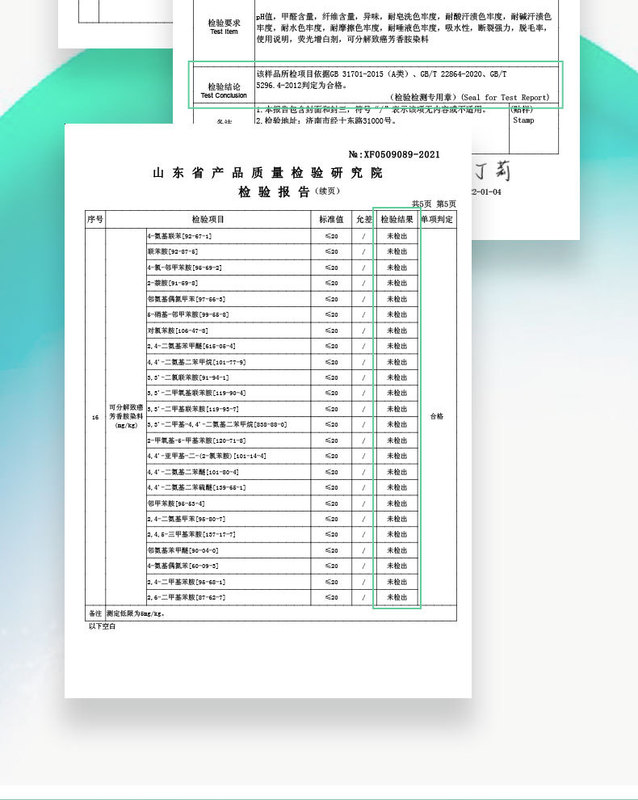Select the 4,4'-二氨基二苯醚 test item cell
Screen dimensions: 638x800
[x=228, y=472]
